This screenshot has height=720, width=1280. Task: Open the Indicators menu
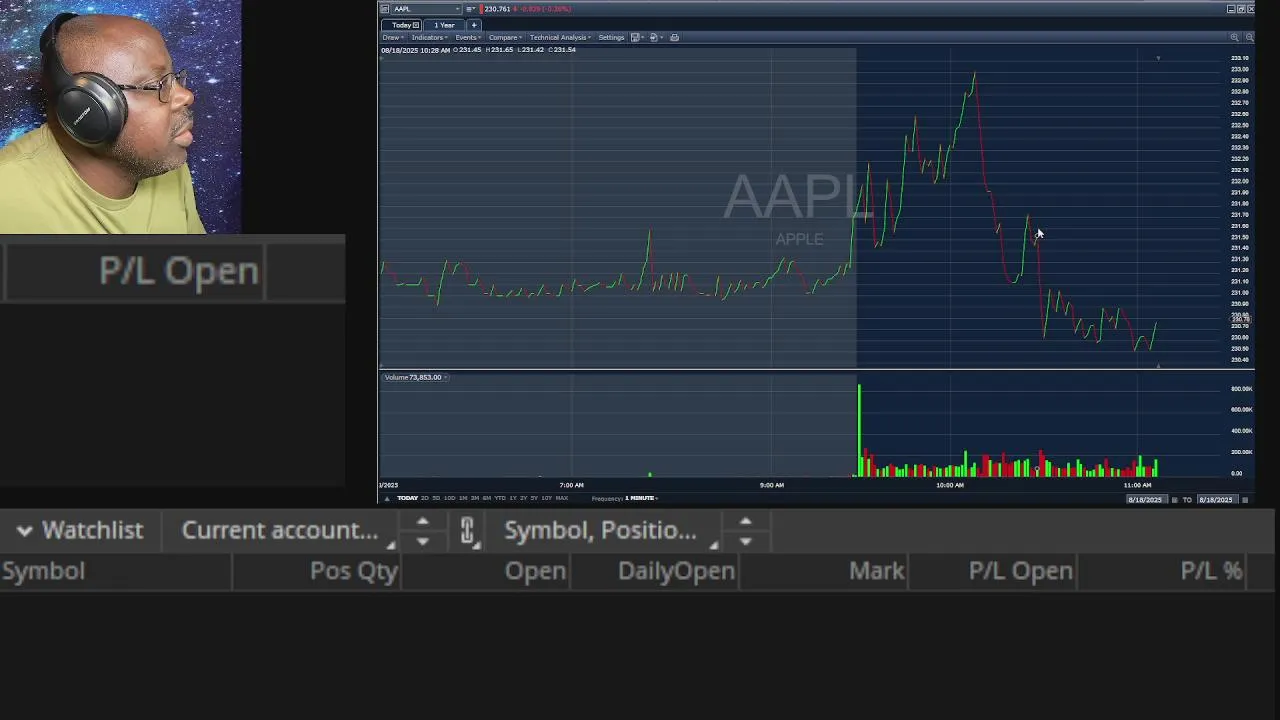coord(430,37)
